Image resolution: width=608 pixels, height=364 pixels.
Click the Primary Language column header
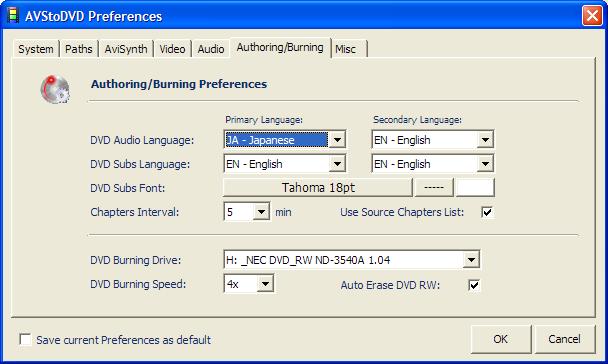point(264,120)
